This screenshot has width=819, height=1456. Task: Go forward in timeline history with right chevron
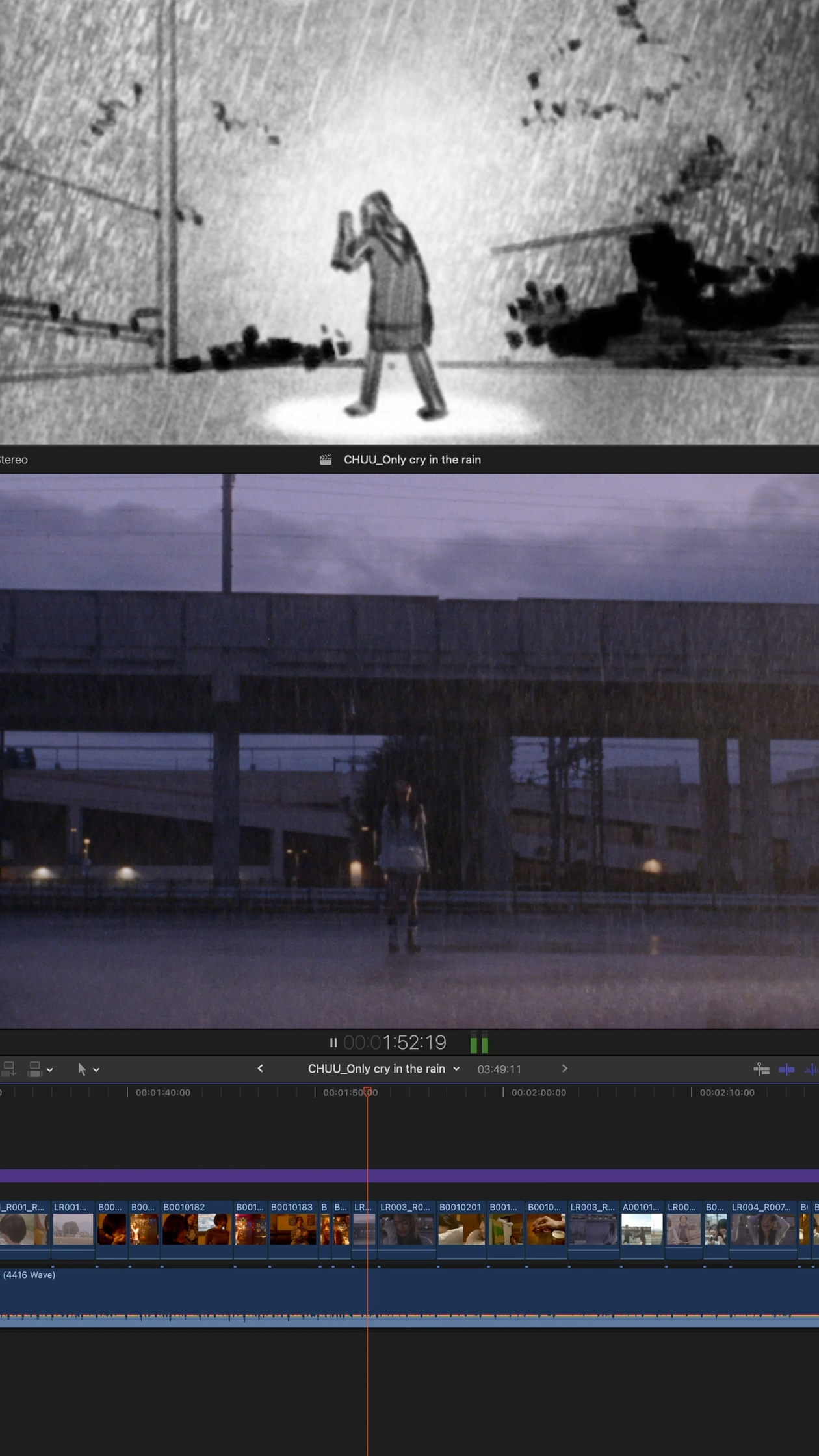(x=564, y=1068)
